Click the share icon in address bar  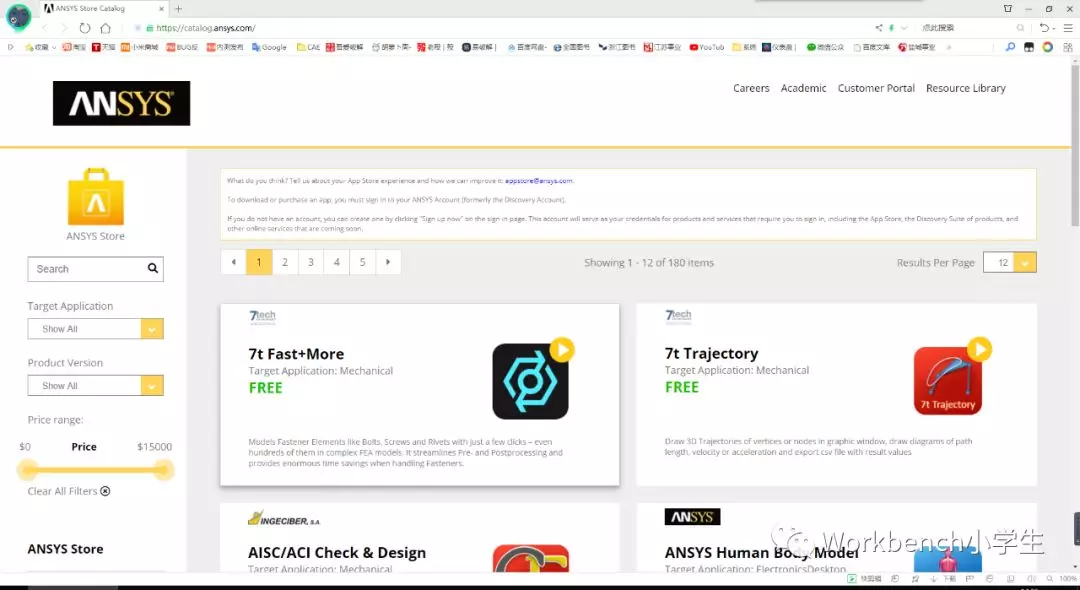(878, 28)
